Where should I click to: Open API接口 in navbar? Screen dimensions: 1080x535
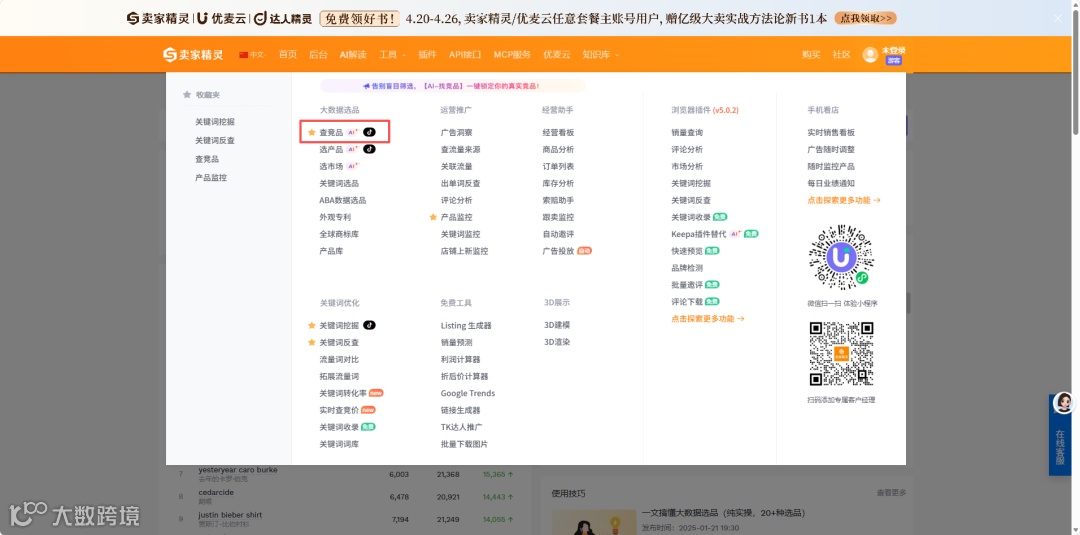click(x=465, y=54)
